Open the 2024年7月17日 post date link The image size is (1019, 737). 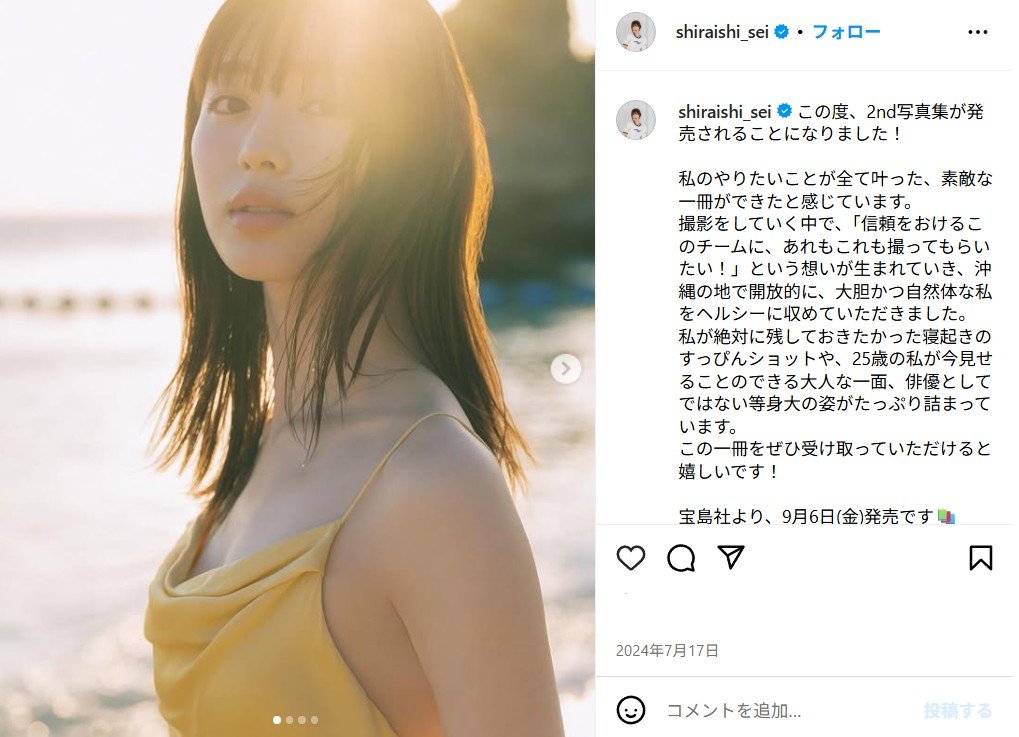(x=667, y=651)
